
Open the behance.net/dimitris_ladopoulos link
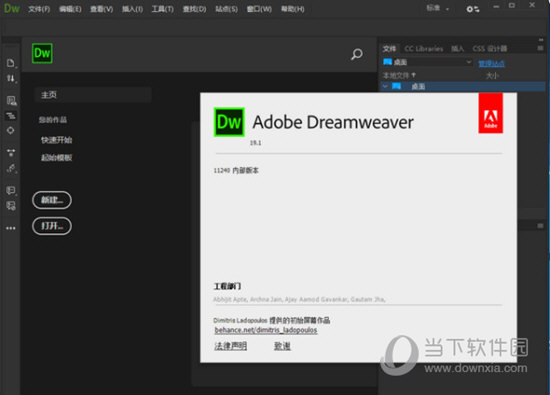click(266, 330)
